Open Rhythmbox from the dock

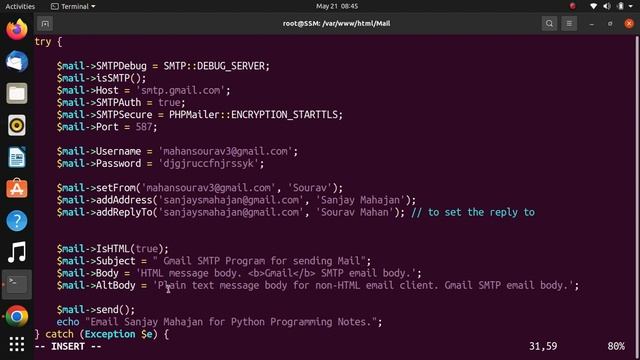[17, 125]
